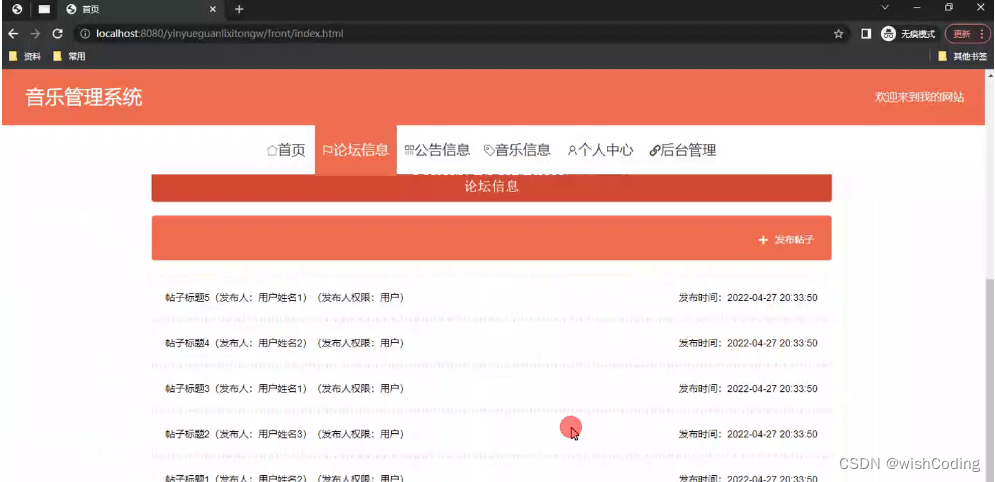Select the 首页 browser tab
Image resolution: width=995 pixels, height=482 pixels.
coord(140,10)
